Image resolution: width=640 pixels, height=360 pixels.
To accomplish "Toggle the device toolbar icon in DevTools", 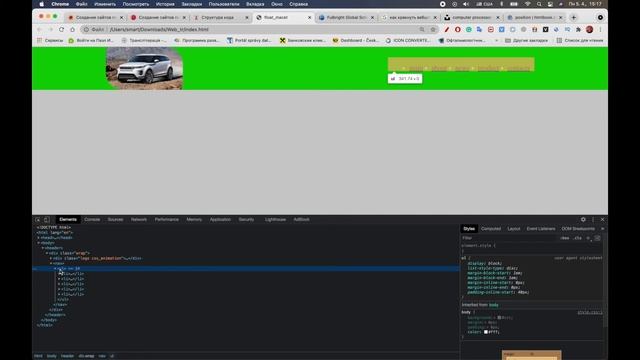I will tap(47, 220).
